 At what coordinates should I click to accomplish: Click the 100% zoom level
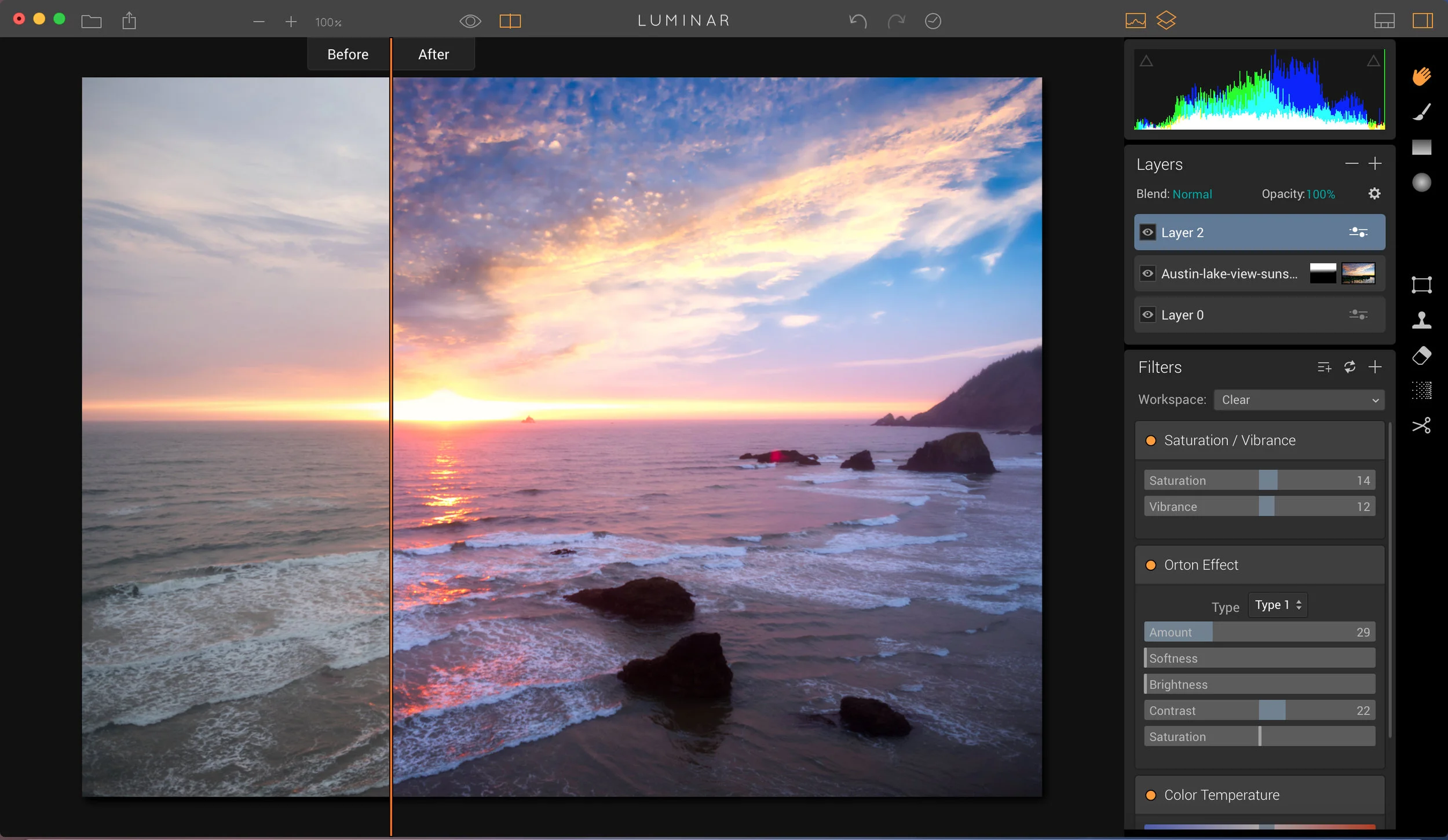point(328,23)
